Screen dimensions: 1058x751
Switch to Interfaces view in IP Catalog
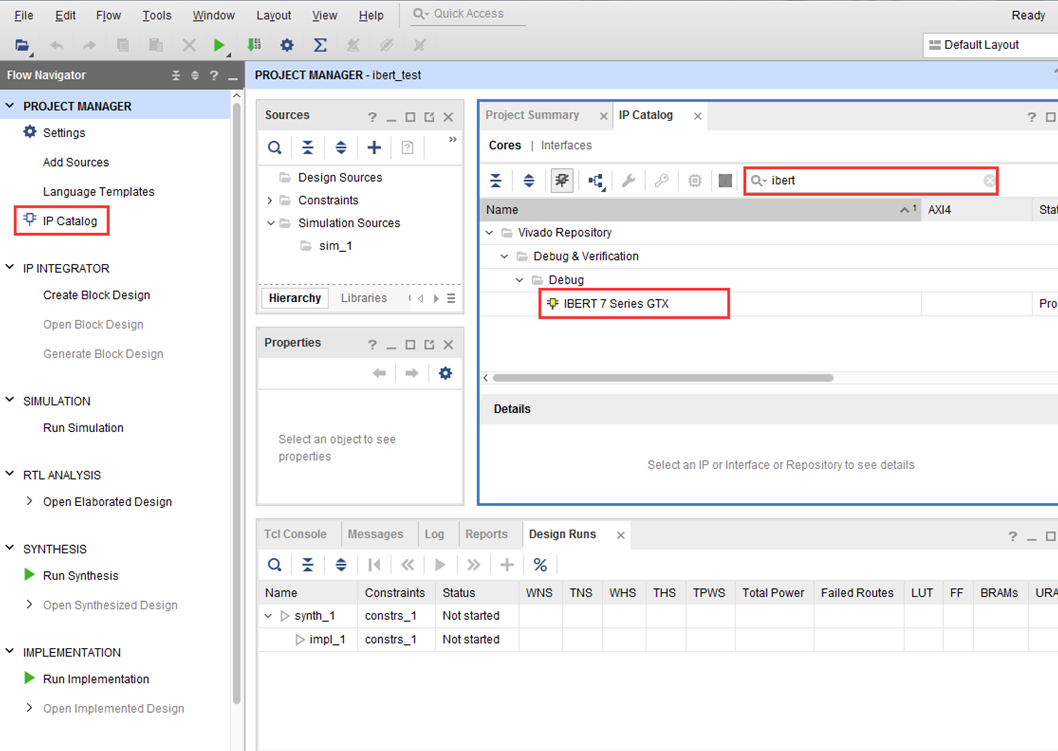click(566, 145)
